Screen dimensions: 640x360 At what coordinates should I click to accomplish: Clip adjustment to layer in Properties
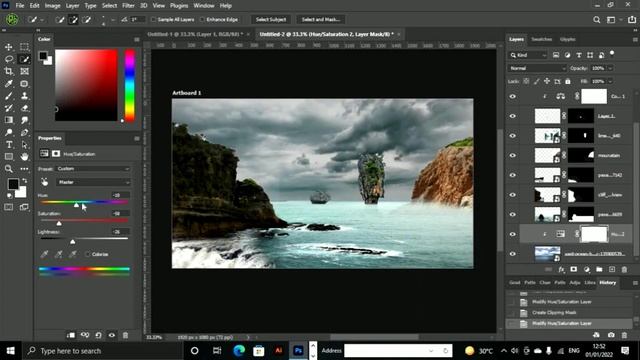click(71, 335)
